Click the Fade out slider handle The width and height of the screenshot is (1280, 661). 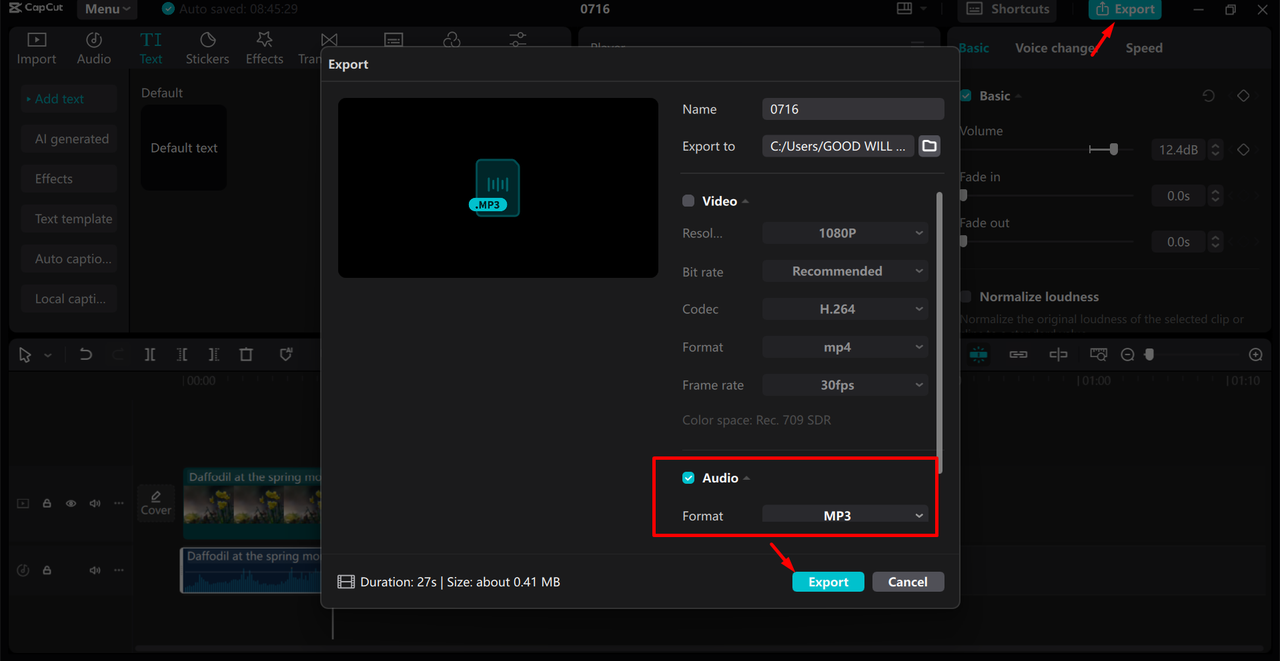[x=964, y=241]
